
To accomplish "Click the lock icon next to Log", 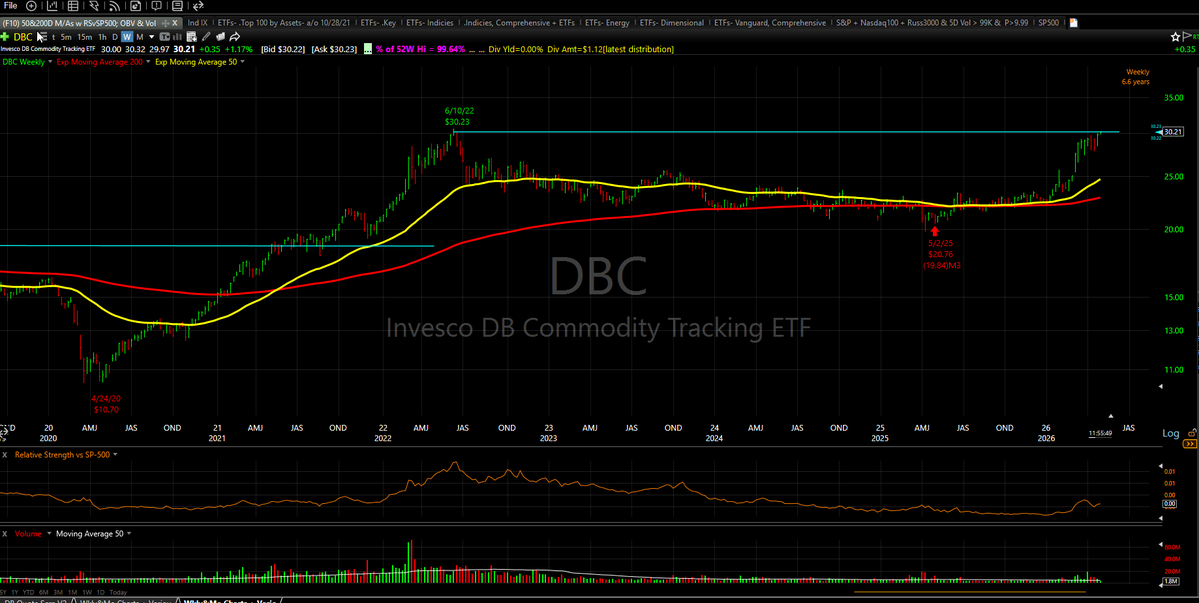I will [x=1192, y=433].
